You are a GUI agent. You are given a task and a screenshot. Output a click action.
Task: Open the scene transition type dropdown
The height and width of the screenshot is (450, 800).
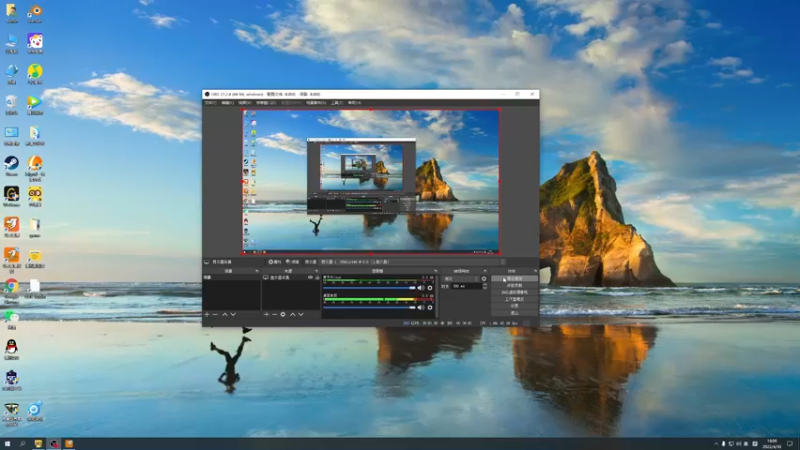click(x=461, y=279)
